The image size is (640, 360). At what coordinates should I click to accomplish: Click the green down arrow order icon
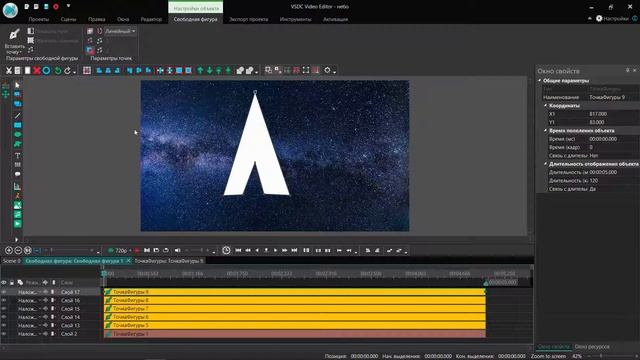click(209, 71)
